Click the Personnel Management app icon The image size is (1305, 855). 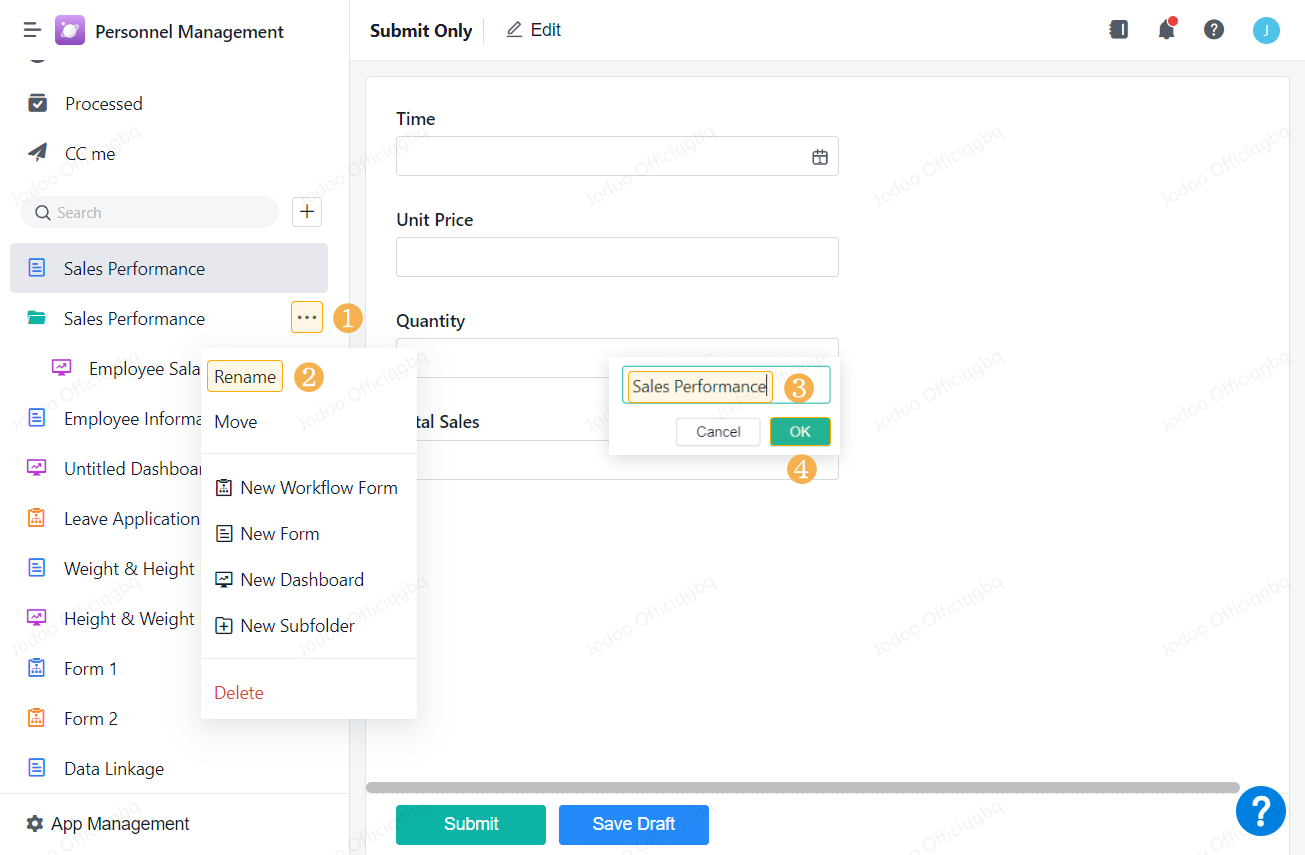69,30
